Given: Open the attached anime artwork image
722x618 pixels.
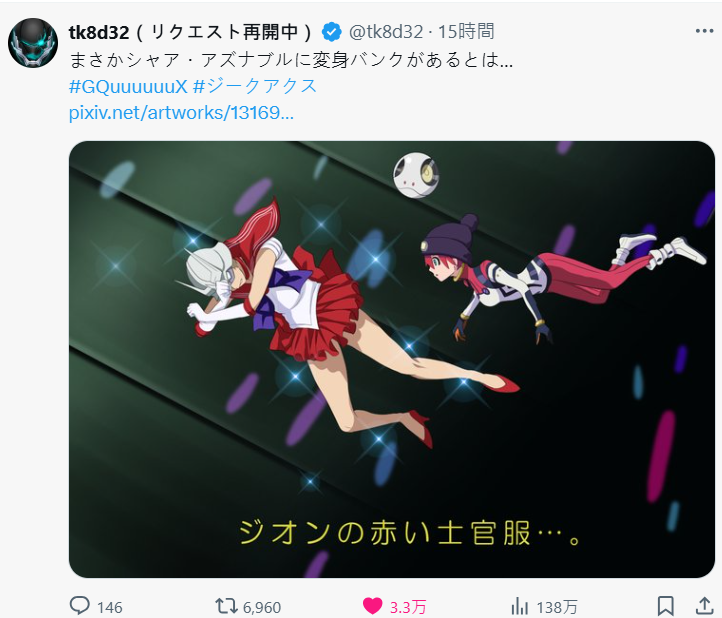Looking at the screenshot, I should (392, 359).
